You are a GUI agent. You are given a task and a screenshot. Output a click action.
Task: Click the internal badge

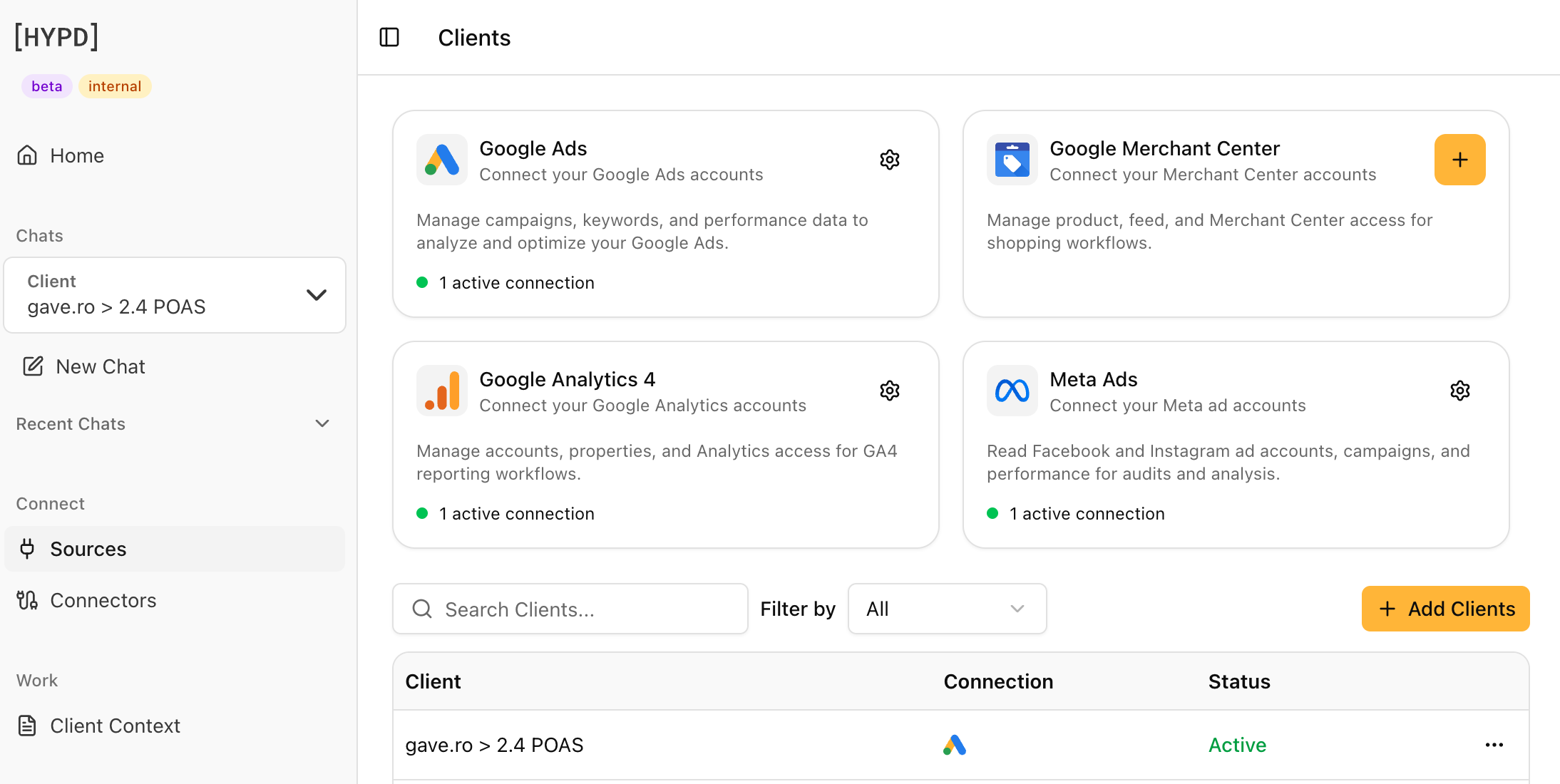click(x=115, y=86)
